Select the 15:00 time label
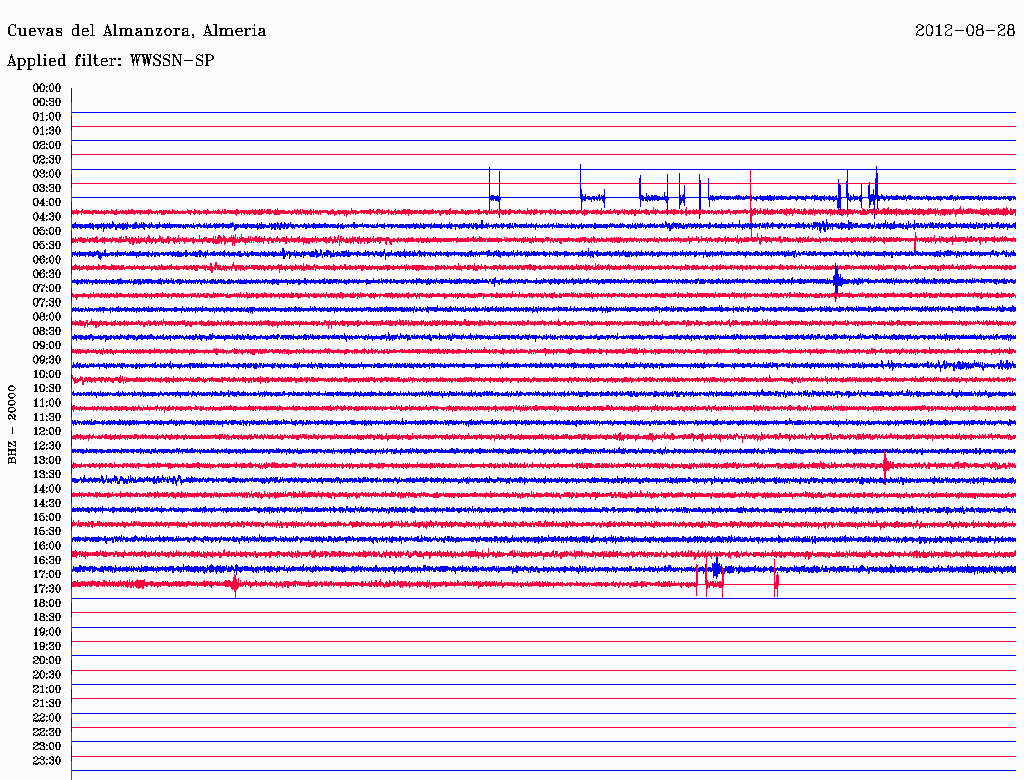Screen dimensions: 1024x780 point(47,517)
